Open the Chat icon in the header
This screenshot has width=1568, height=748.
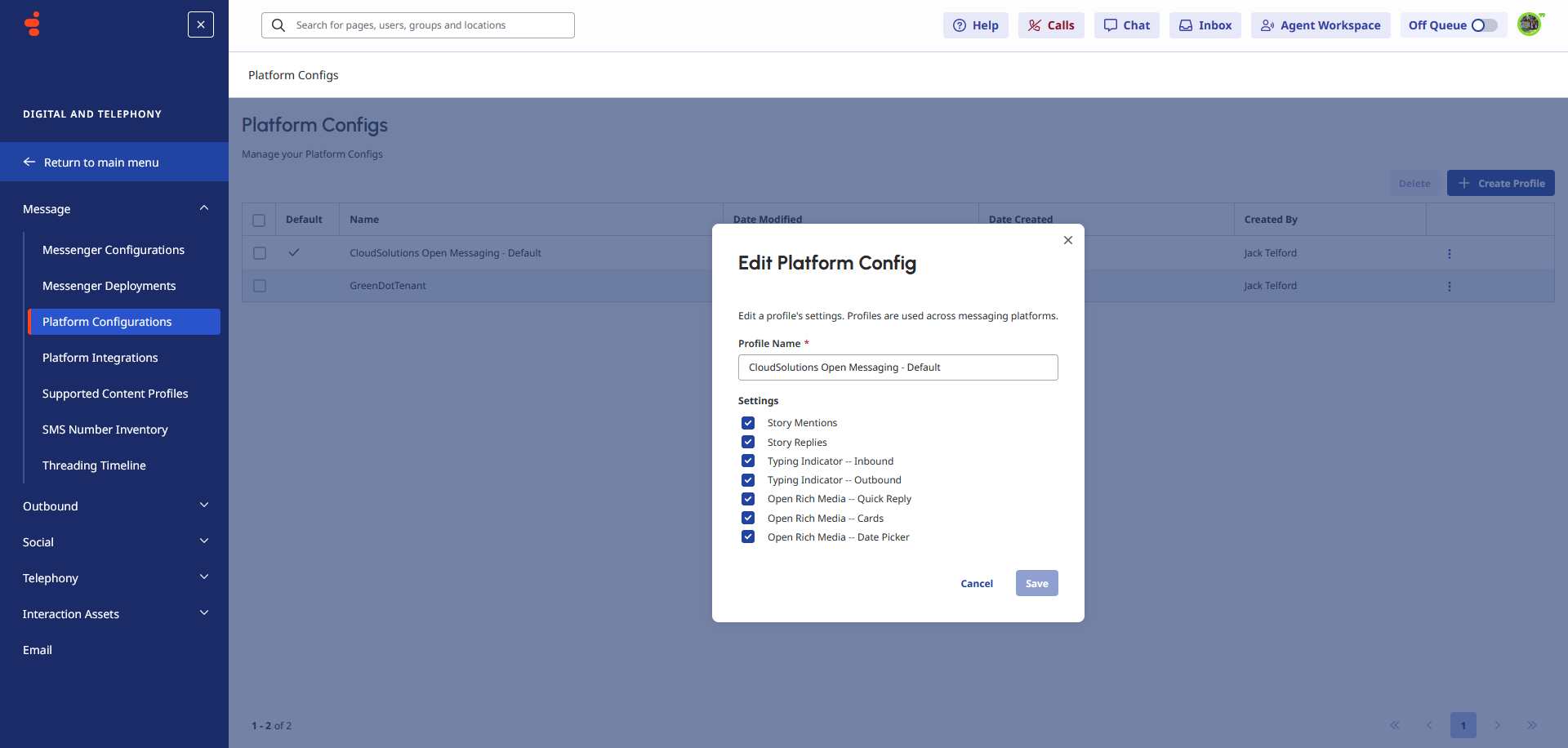click(x=1126, y=25)
